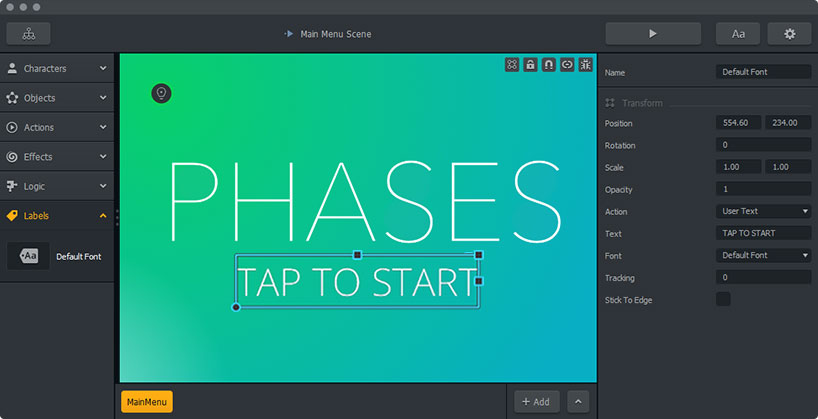
Task: Expand the Objects panel
Action: [x=57, y=98]
